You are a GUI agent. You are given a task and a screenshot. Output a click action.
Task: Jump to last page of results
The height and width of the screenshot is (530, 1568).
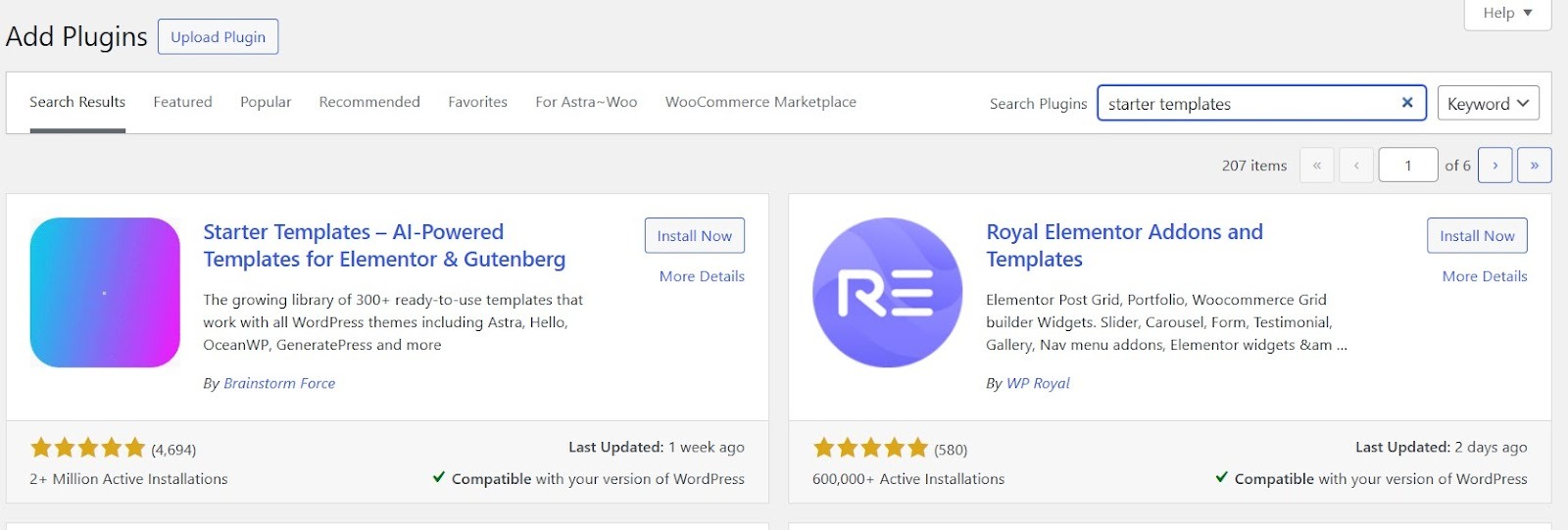pyautogui.click(x=1534, y=166)
